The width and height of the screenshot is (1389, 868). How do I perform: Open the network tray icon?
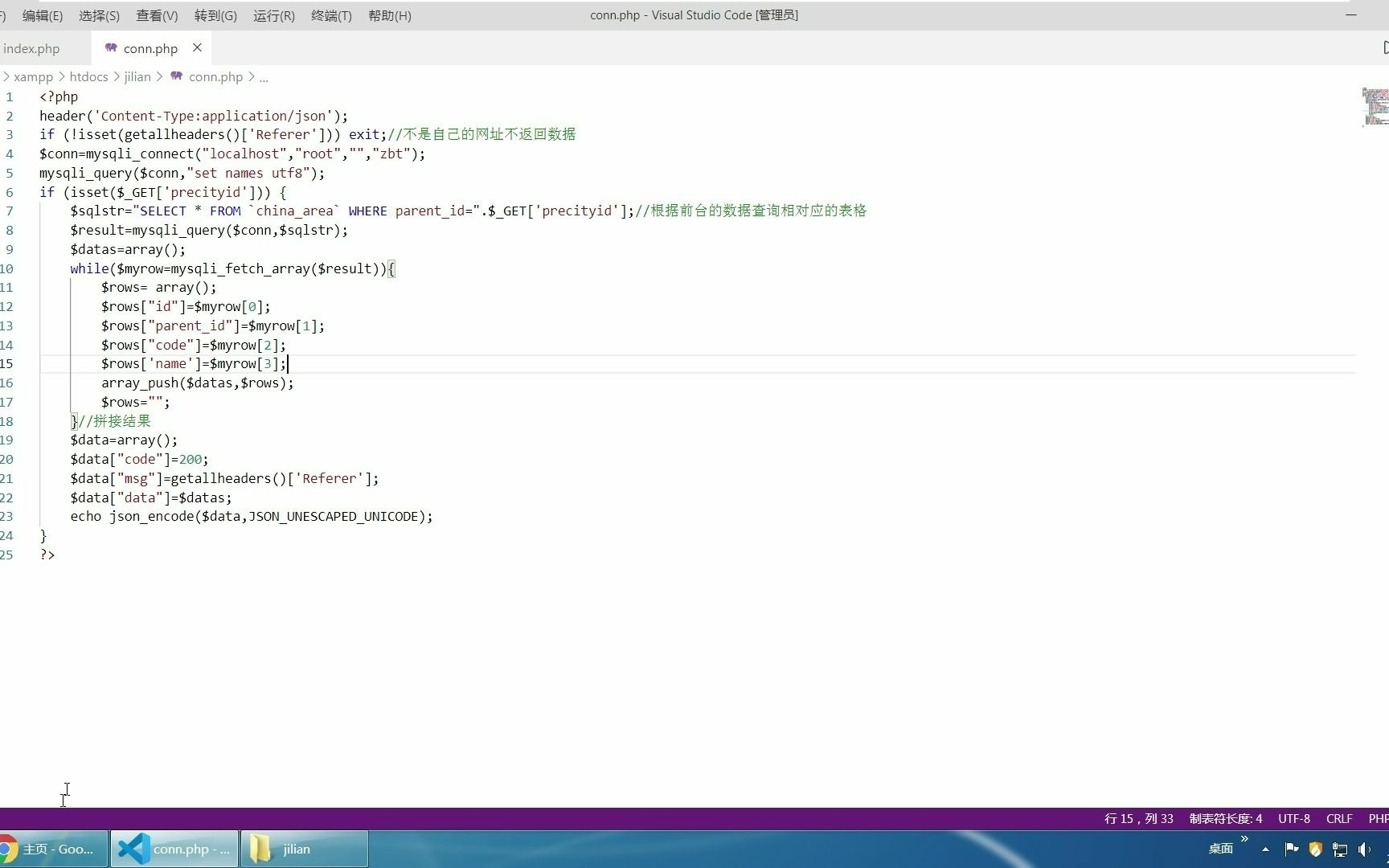(1340, 850)
